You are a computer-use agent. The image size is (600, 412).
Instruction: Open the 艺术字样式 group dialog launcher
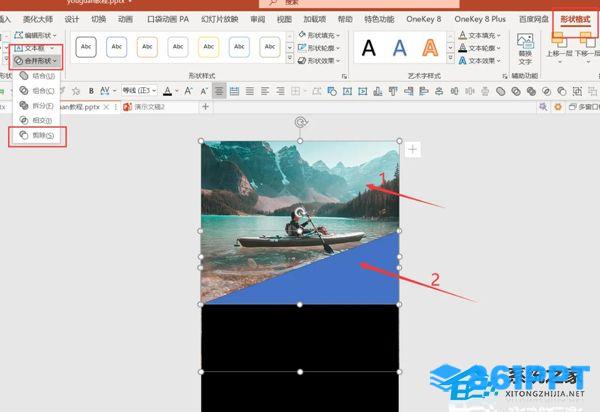pyautogui.click(x=505, y=77)
